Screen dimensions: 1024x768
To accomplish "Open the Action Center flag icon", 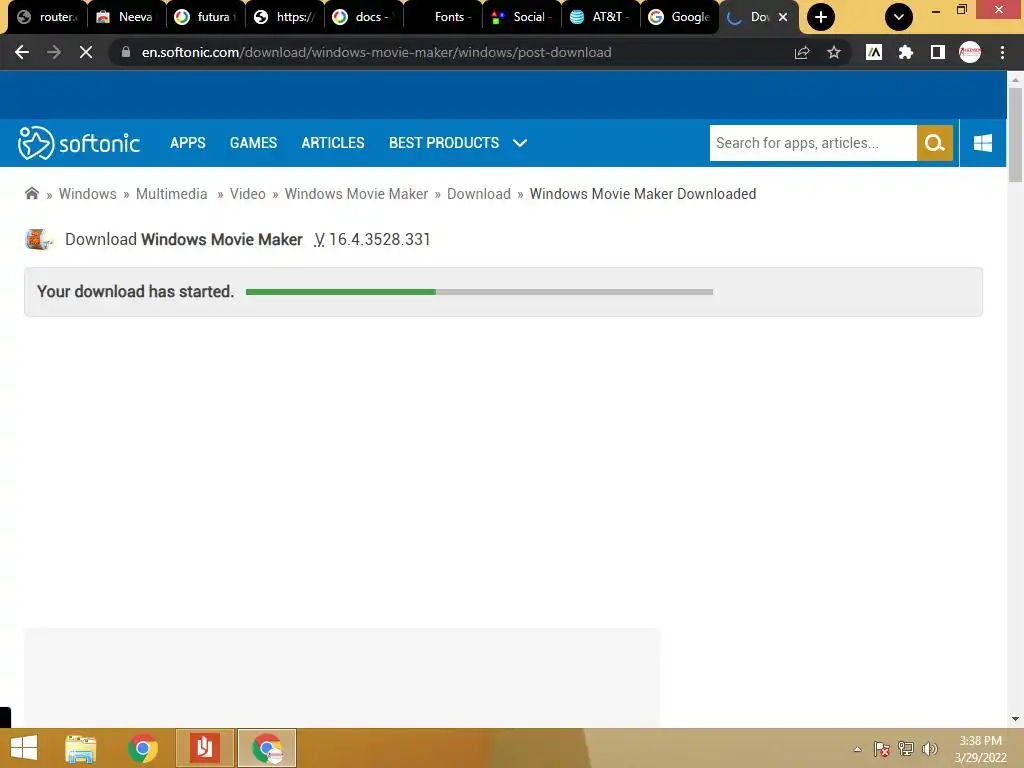I will tap(882, 749).
